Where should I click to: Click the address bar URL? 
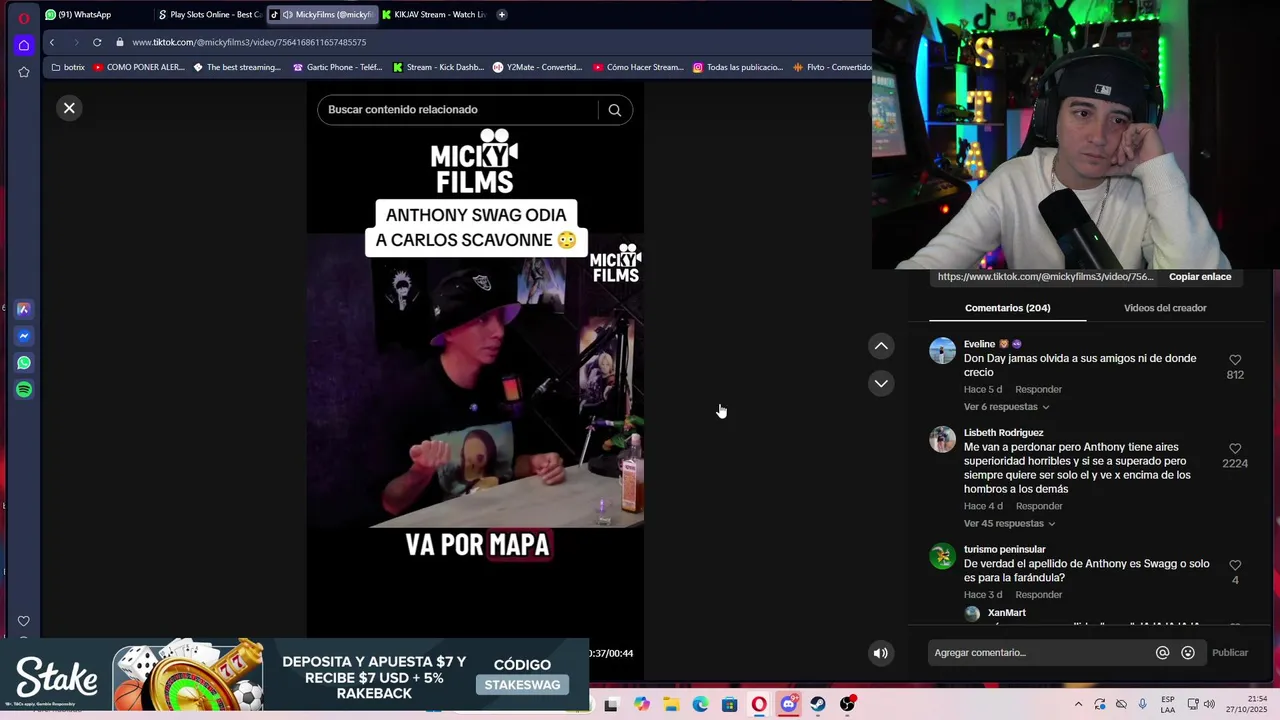click(x=249, y=42)
